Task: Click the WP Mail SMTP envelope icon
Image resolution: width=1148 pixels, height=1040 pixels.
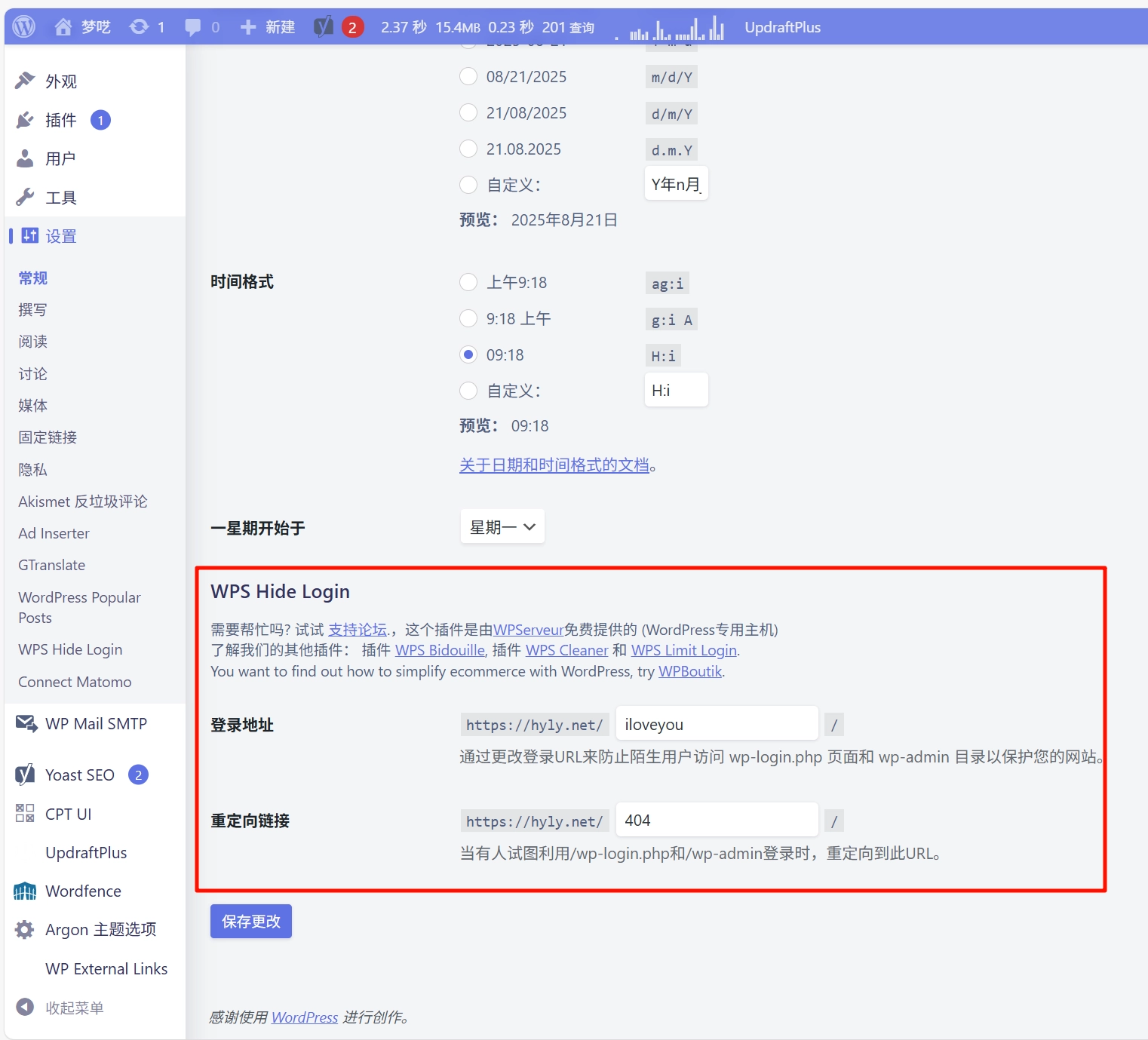Action: [26, 724]
